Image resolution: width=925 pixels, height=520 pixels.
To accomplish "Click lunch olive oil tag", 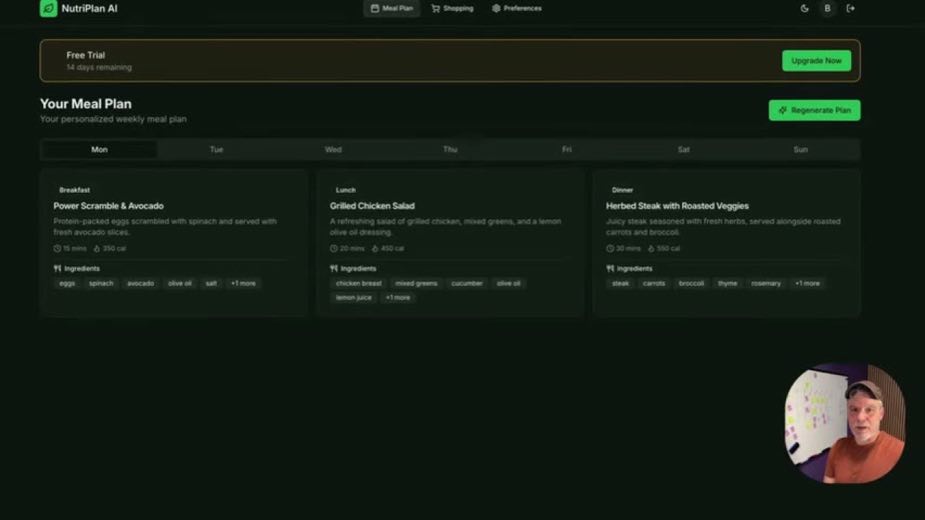I will pos(509,283).
